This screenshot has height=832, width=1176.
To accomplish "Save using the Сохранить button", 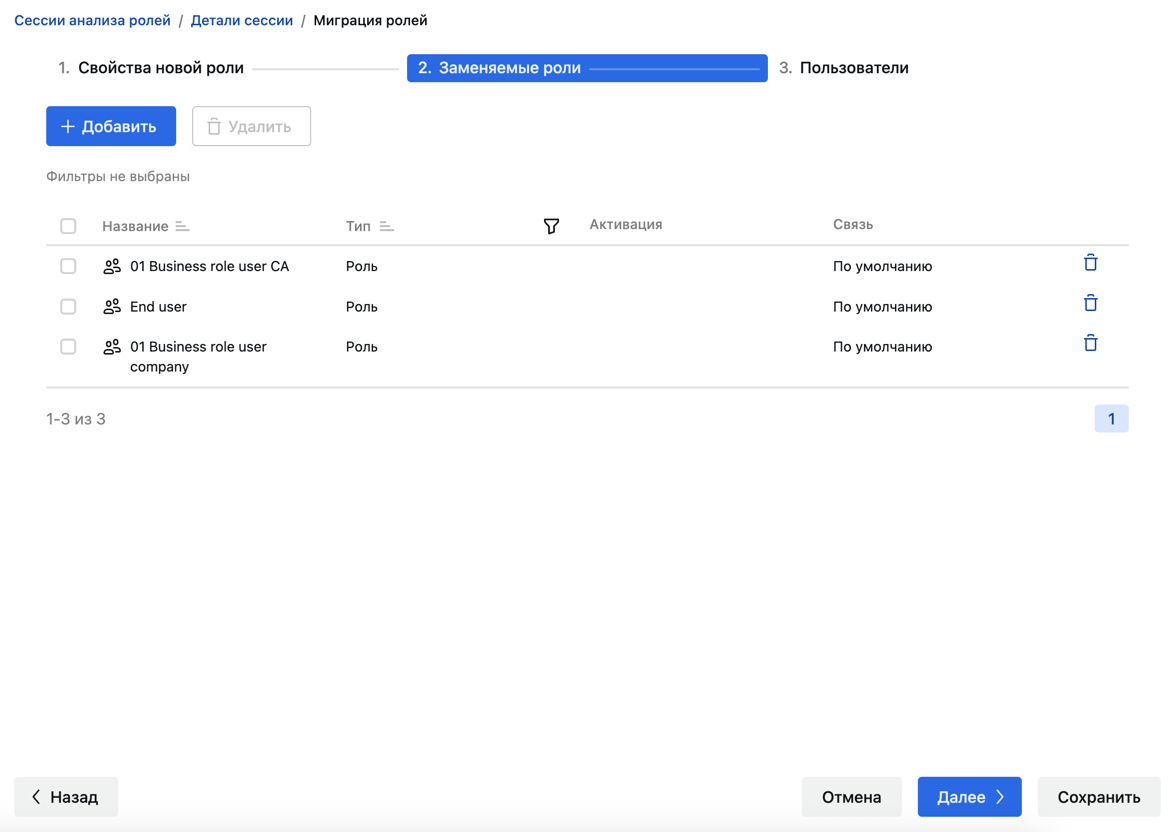I will click(x=1099, y=797).
